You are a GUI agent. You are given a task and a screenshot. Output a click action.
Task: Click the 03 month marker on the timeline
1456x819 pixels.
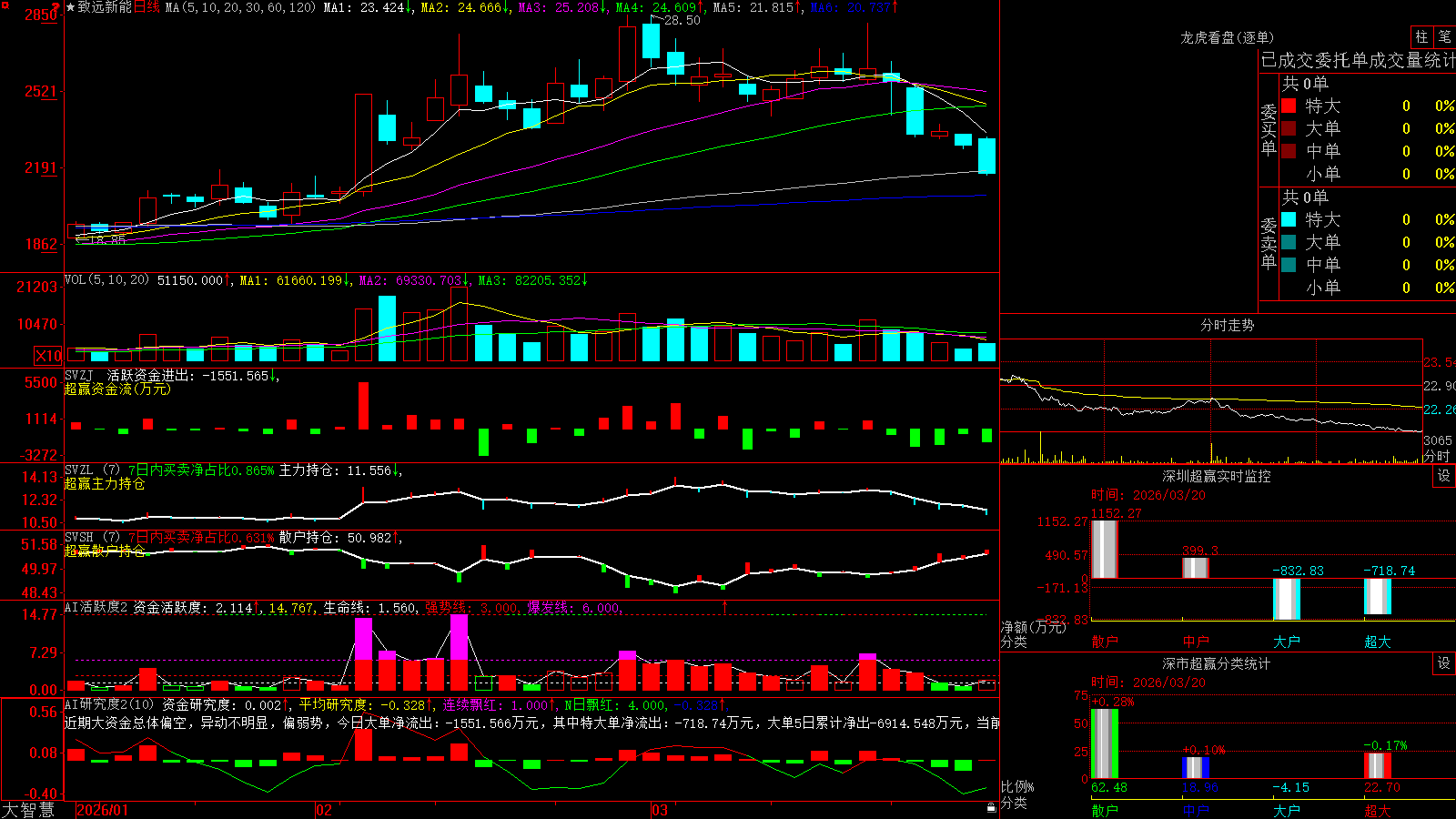pyautogui.click(x=660, y=810)
